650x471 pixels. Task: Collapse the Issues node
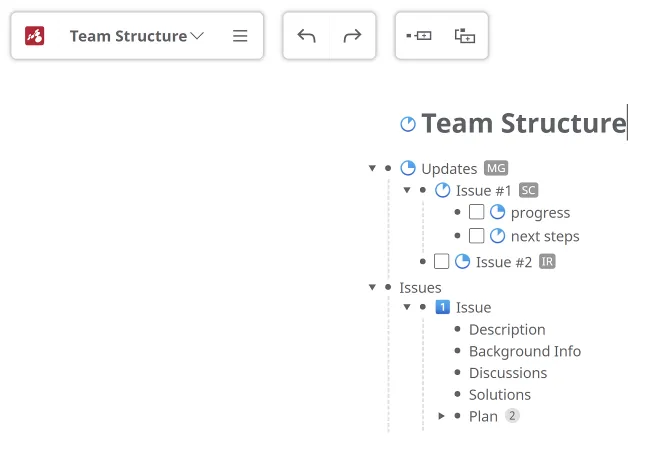373,287
